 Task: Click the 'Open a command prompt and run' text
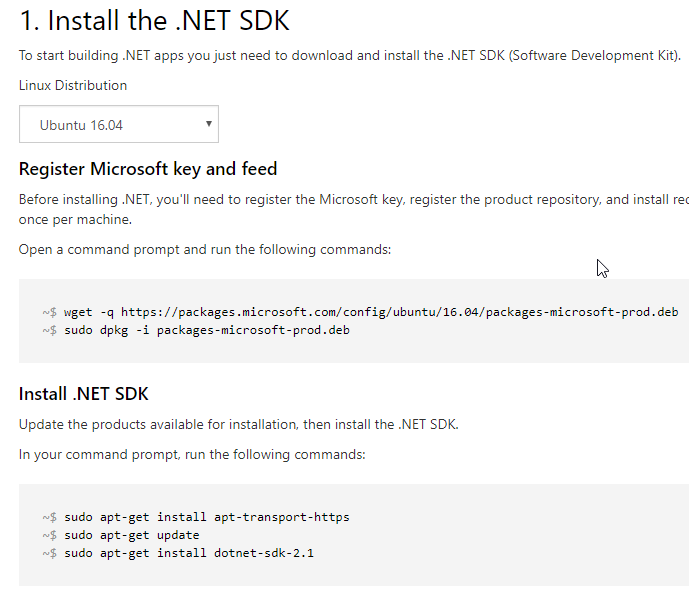coord(205,248)
